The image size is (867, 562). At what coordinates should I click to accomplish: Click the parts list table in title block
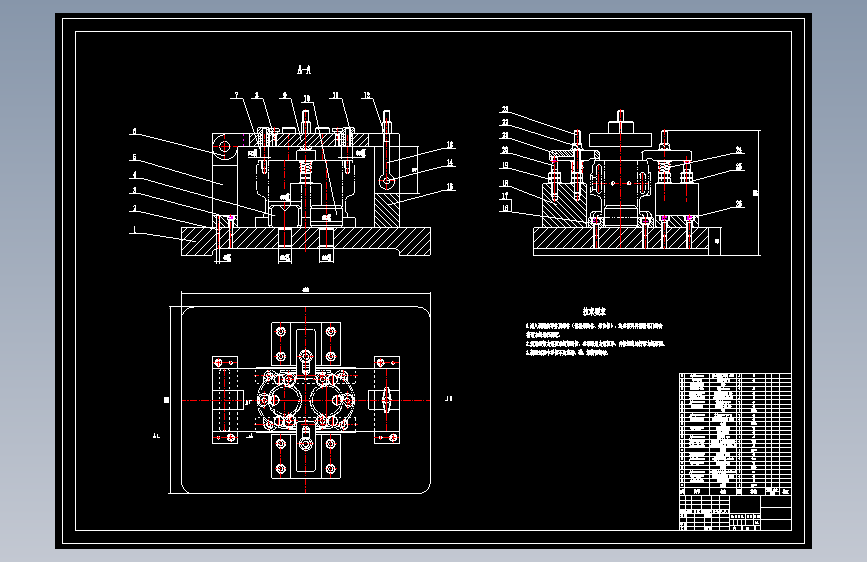[x=735, y=434]
